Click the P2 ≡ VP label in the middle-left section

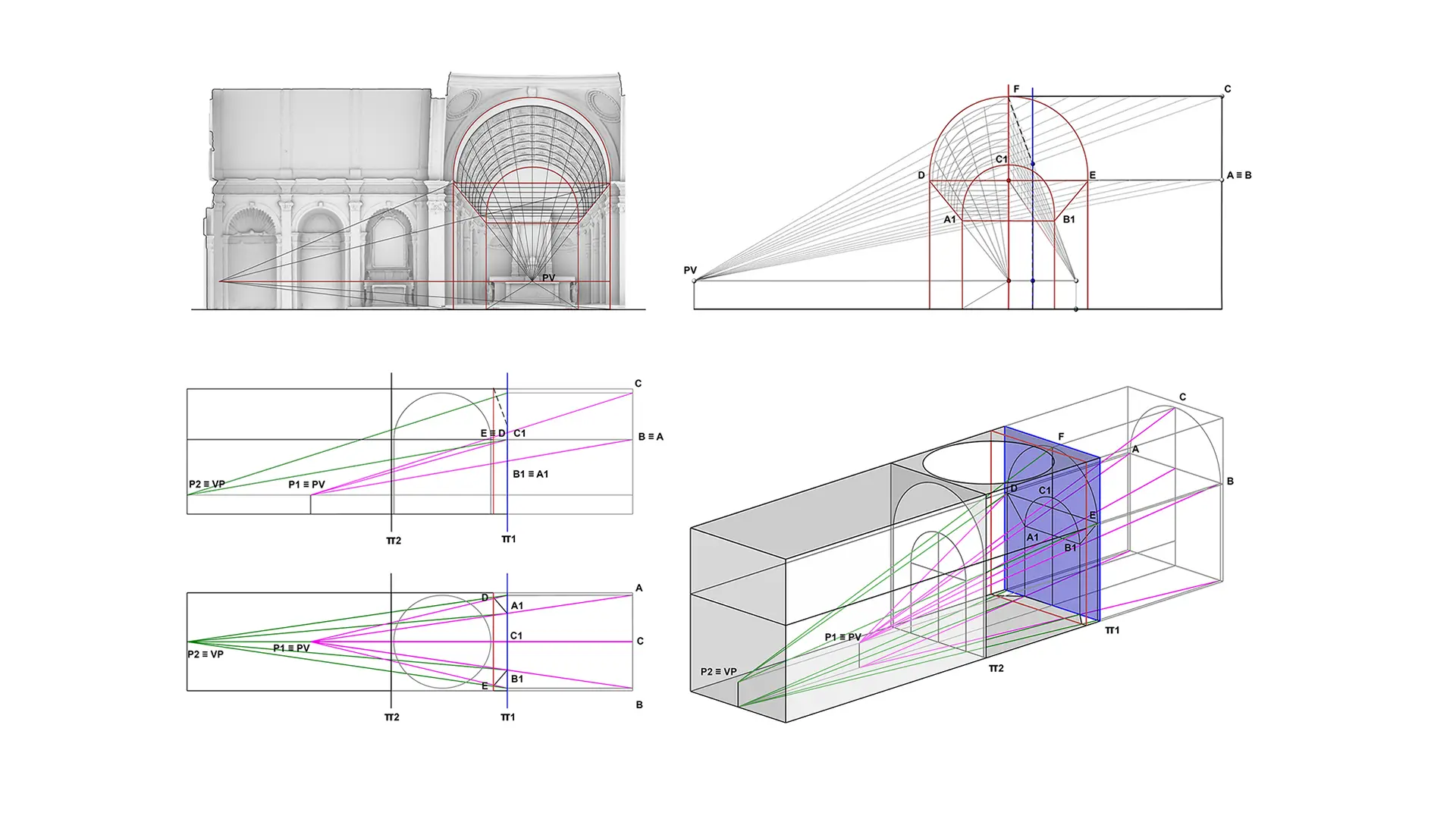point(206,484)
